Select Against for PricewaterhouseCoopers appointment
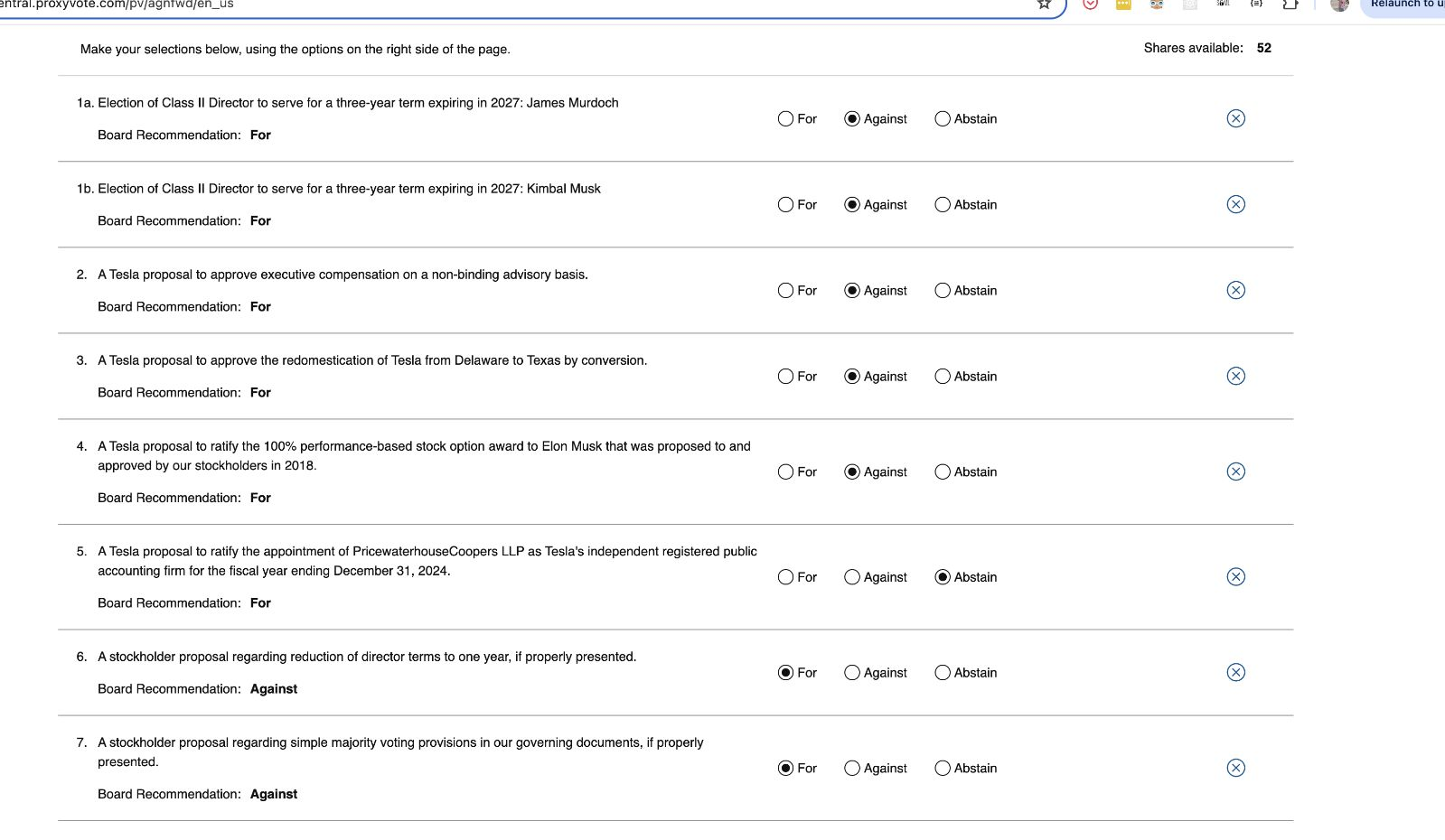 (851, 577)
